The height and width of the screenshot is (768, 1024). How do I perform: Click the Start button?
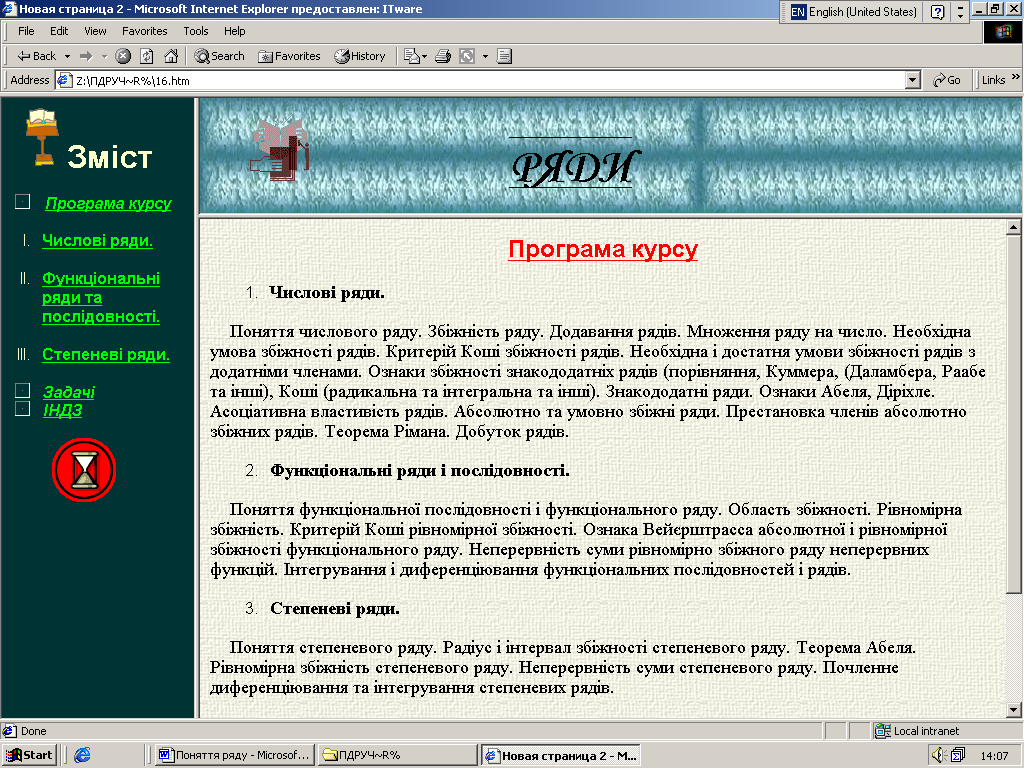[29, 755]
